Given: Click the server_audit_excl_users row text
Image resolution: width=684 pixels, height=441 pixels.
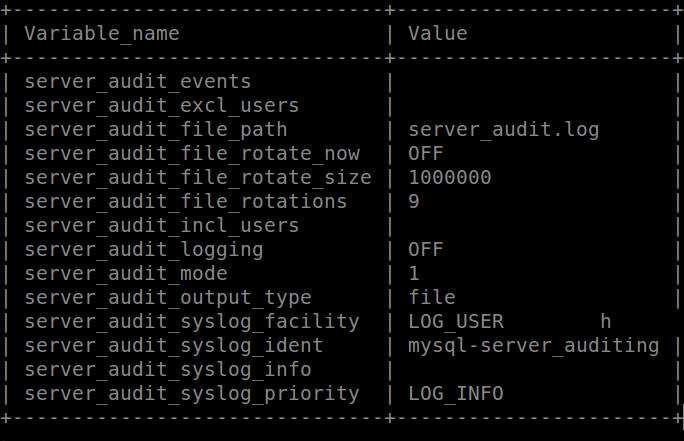Looking at the screenshot, I should coord(162,105).
